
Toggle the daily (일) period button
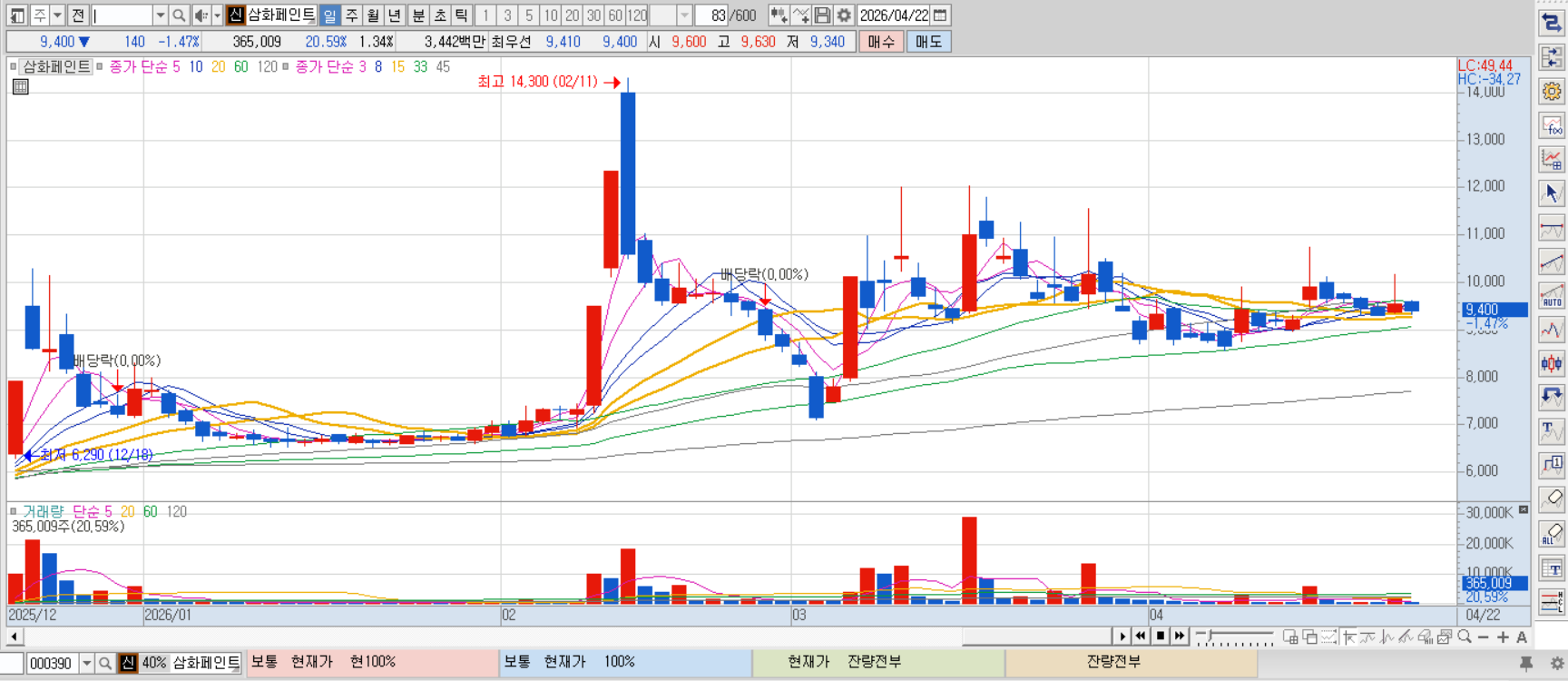329,15
